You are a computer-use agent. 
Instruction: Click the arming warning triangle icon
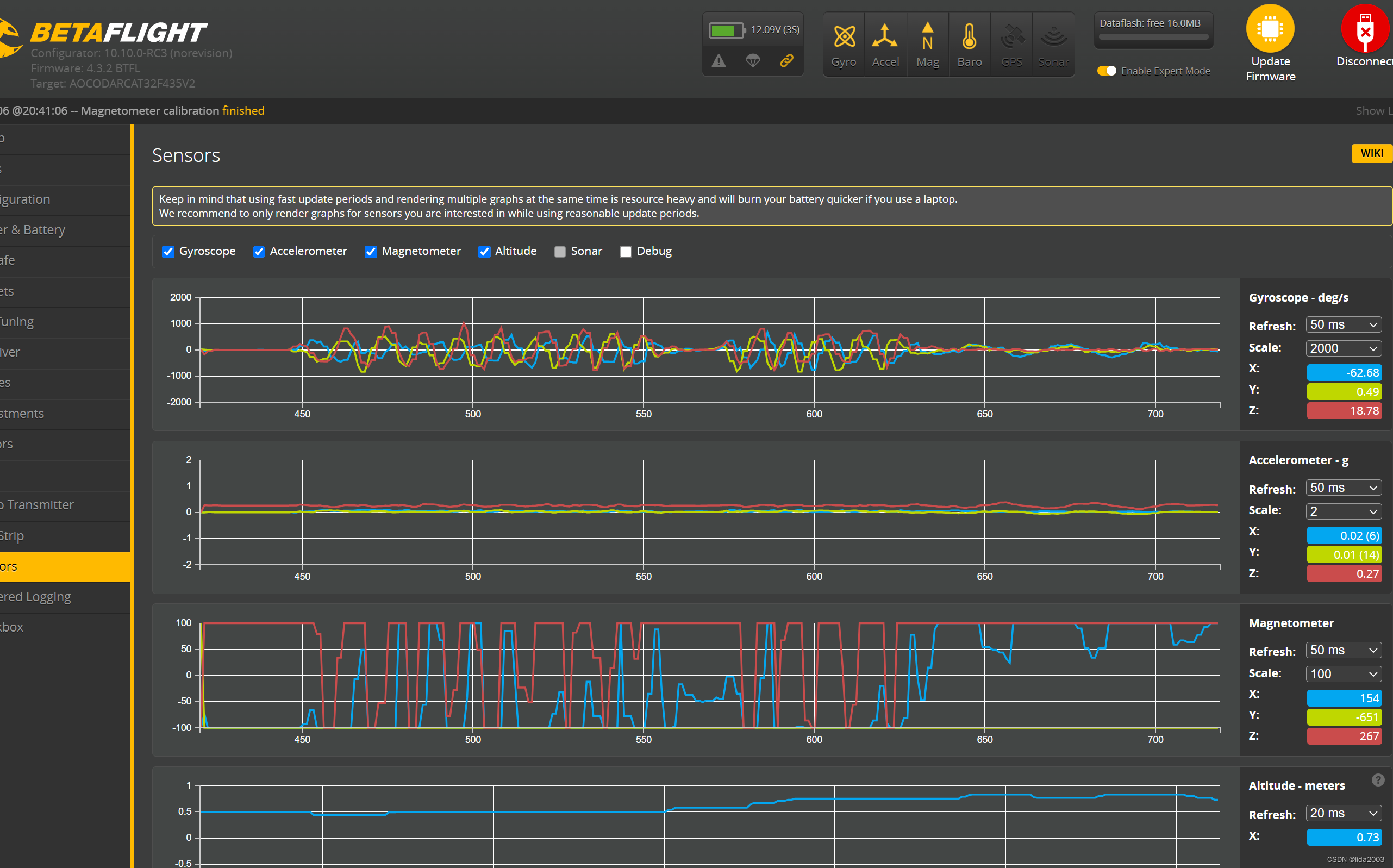719,61
